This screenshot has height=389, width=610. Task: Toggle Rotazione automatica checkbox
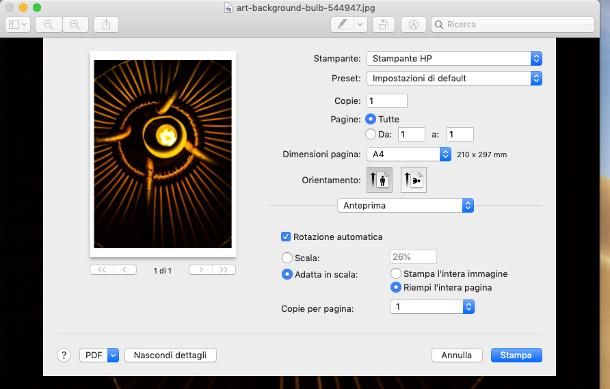[x=286, y=237]
